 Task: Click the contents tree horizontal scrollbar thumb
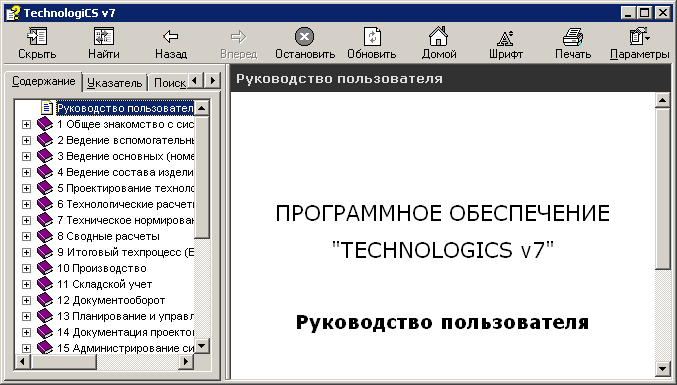[63, 361]
